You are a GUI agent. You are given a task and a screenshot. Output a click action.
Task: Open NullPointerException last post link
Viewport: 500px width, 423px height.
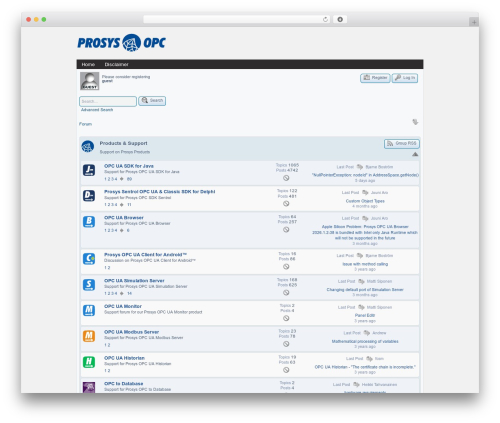pos(365,175)
